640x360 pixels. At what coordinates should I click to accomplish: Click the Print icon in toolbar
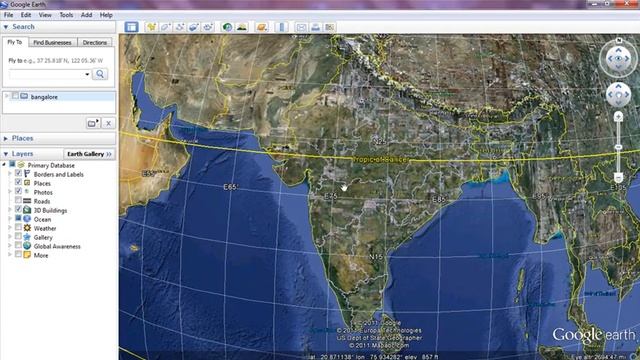[316, 27]
